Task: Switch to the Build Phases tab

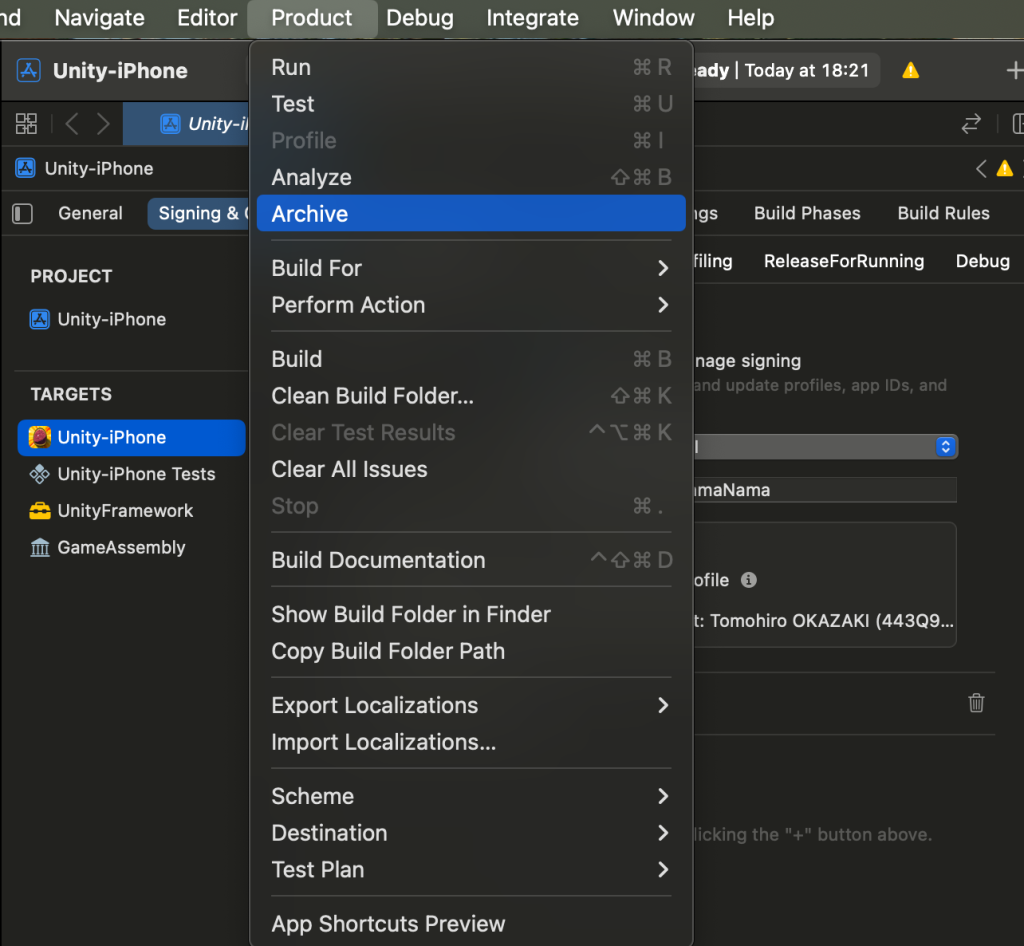Action: (x=807, y=213)
